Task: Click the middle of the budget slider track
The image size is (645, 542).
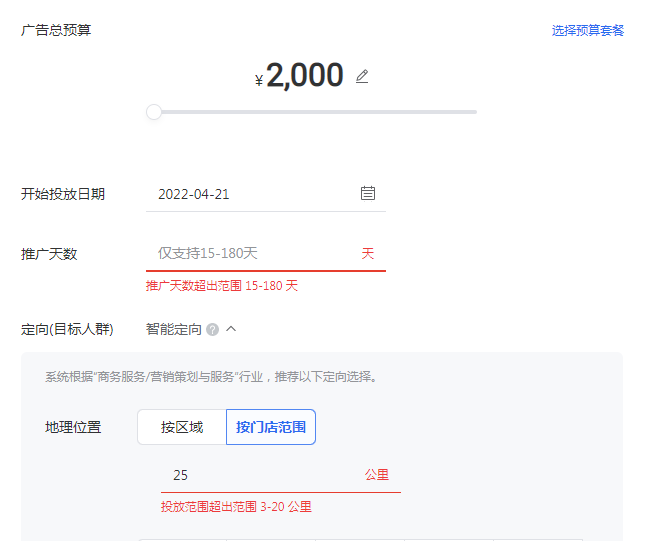Action: point(315,112)
